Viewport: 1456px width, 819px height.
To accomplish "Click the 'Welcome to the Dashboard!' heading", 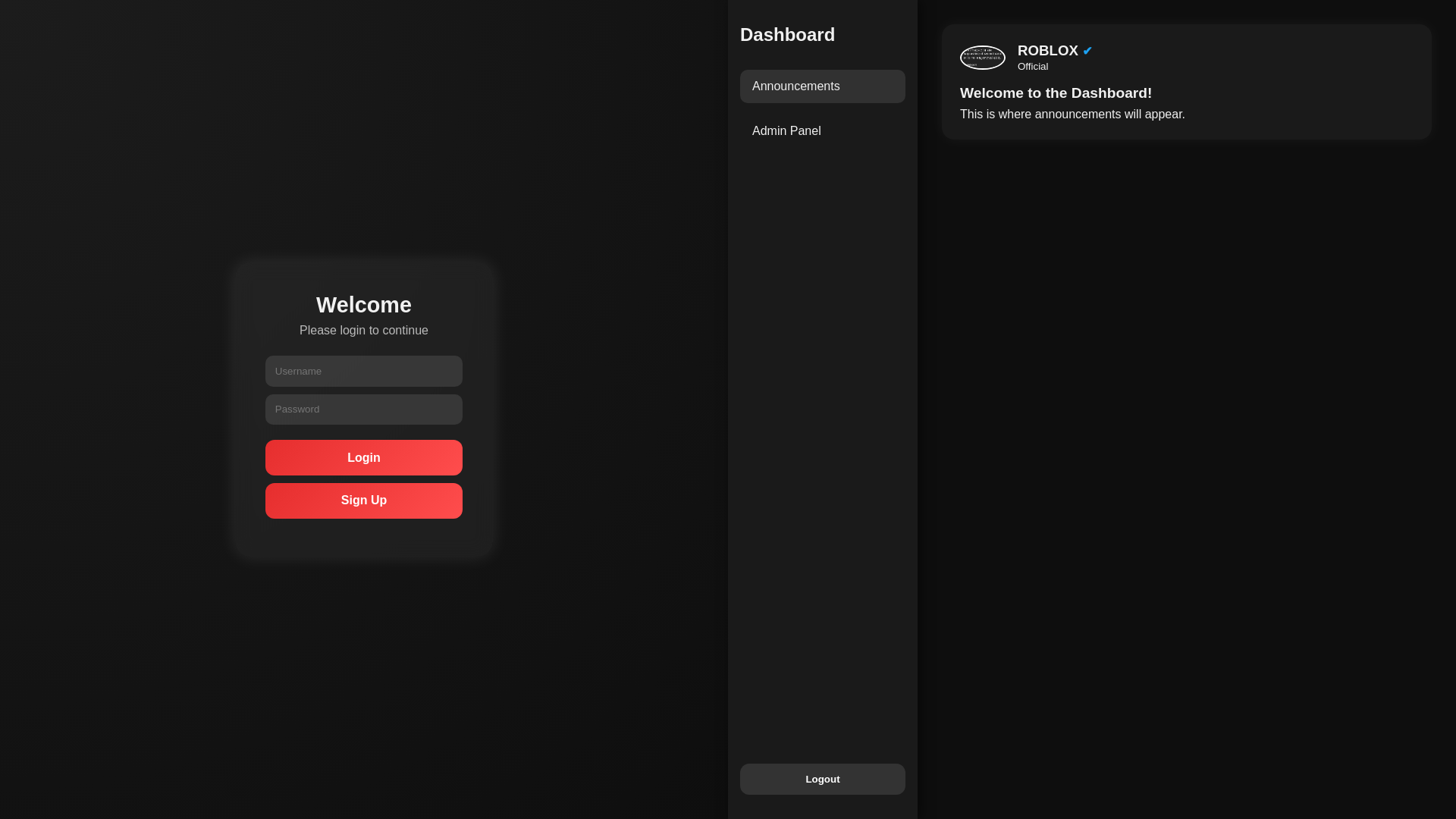I will coord(1056,93).
